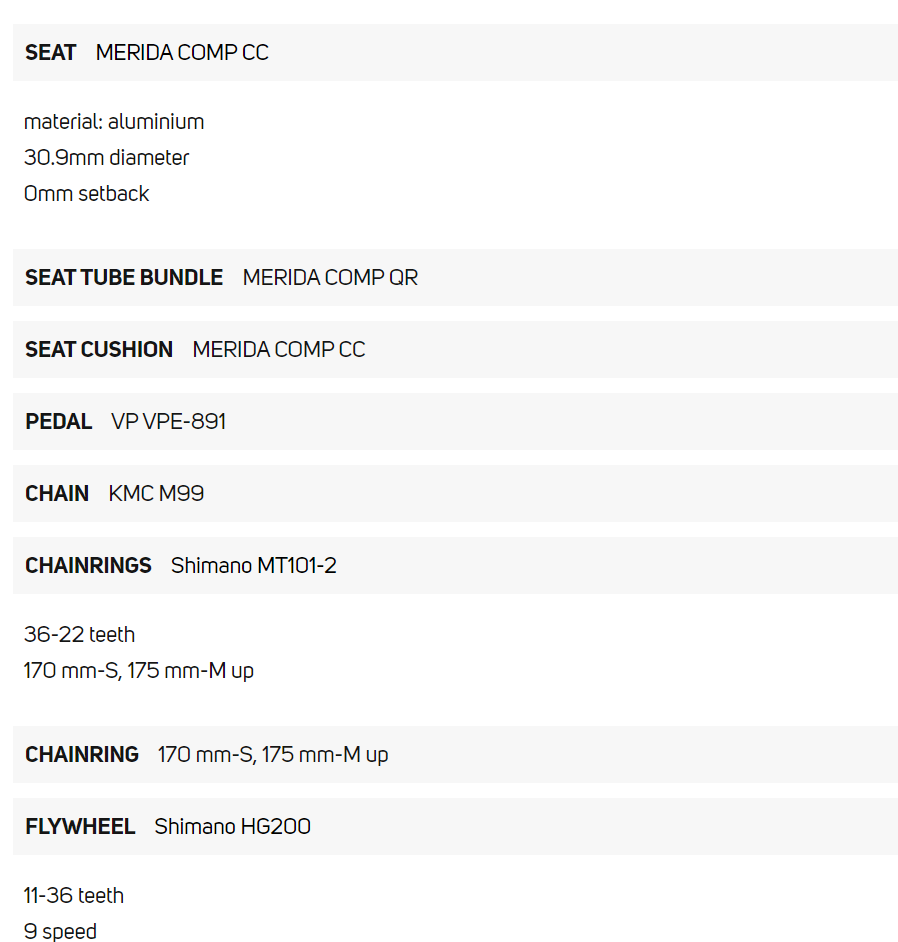Screen dimensions: 898x942
Task: Click Shimano HG200 flywheel value
Action: tap(232, 827)
